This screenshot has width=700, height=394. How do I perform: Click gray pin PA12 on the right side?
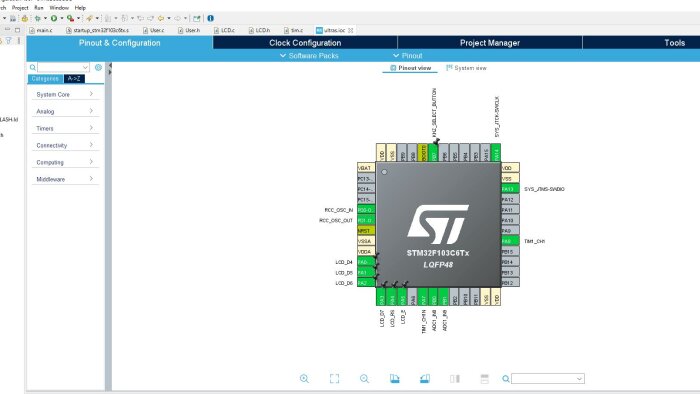pos(510,199)
